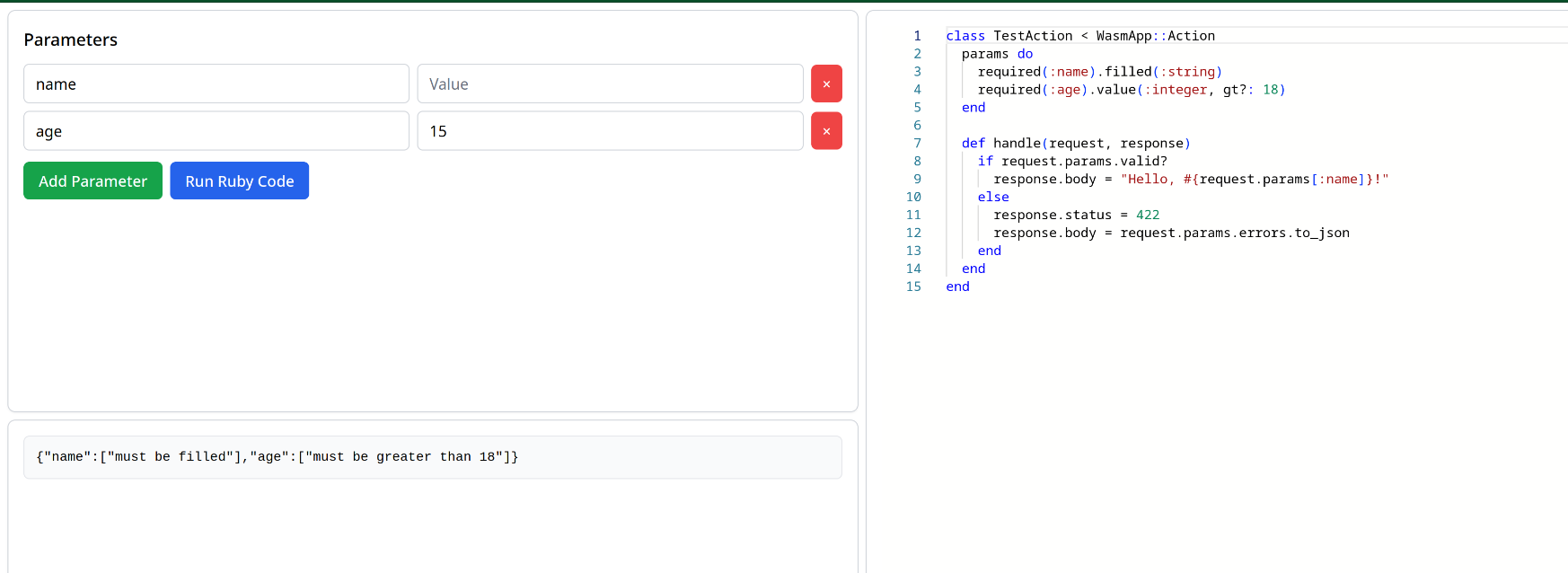
Task: Click the 'else' keyword line
Action: pos(993,198)
